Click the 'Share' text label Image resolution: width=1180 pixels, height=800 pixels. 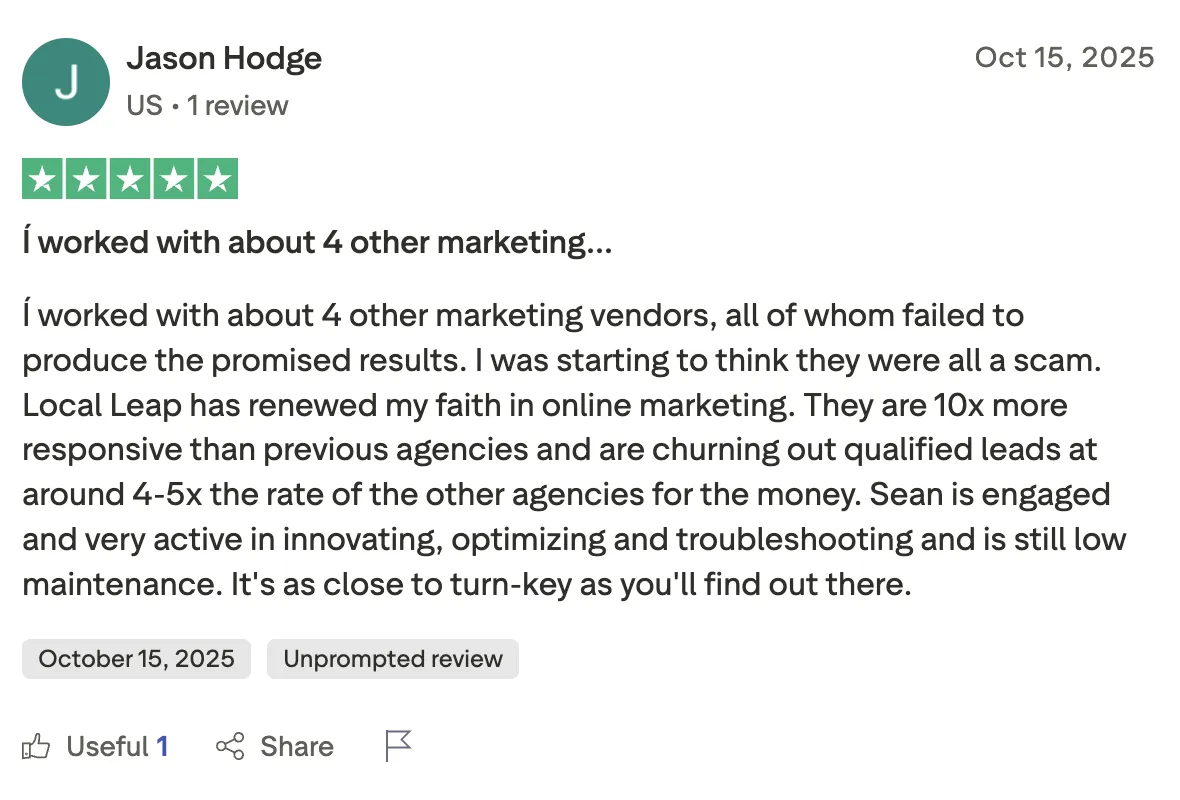coord(297,747)
